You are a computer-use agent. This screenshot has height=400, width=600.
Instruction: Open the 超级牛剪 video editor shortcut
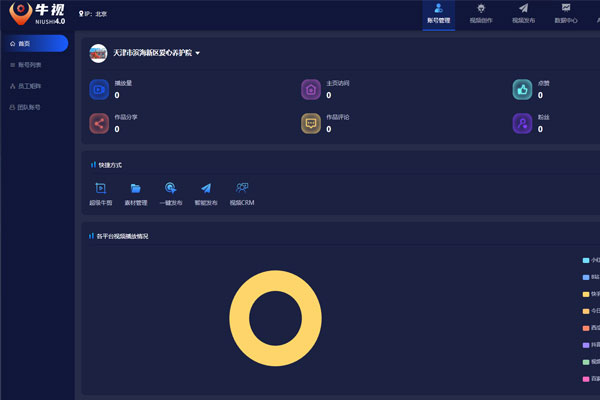click(100, 188)
